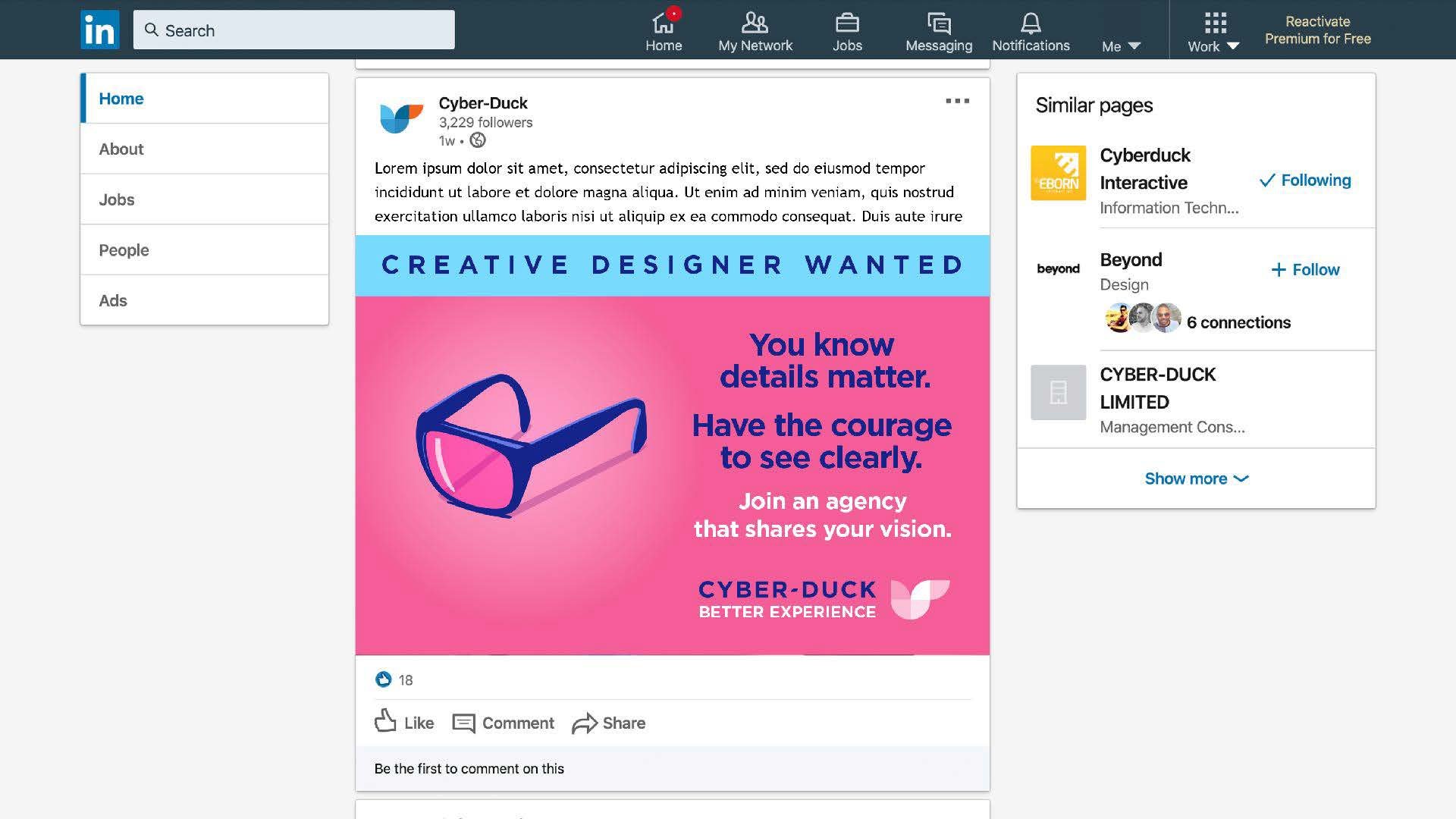The width and height of the screenshot is (1456, 819).
Task: Select the Home tab in the left sidebar
Action: pyautogui.click(x=205, y=99)
